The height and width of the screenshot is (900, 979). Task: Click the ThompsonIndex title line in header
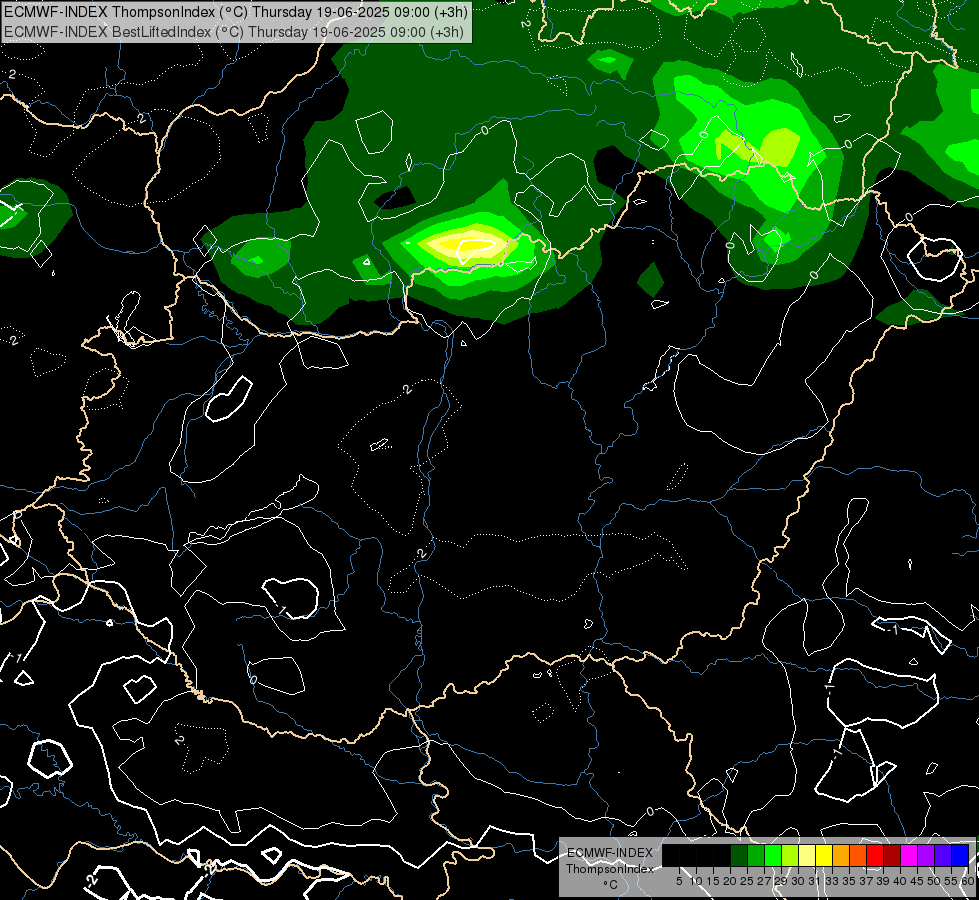235,11
